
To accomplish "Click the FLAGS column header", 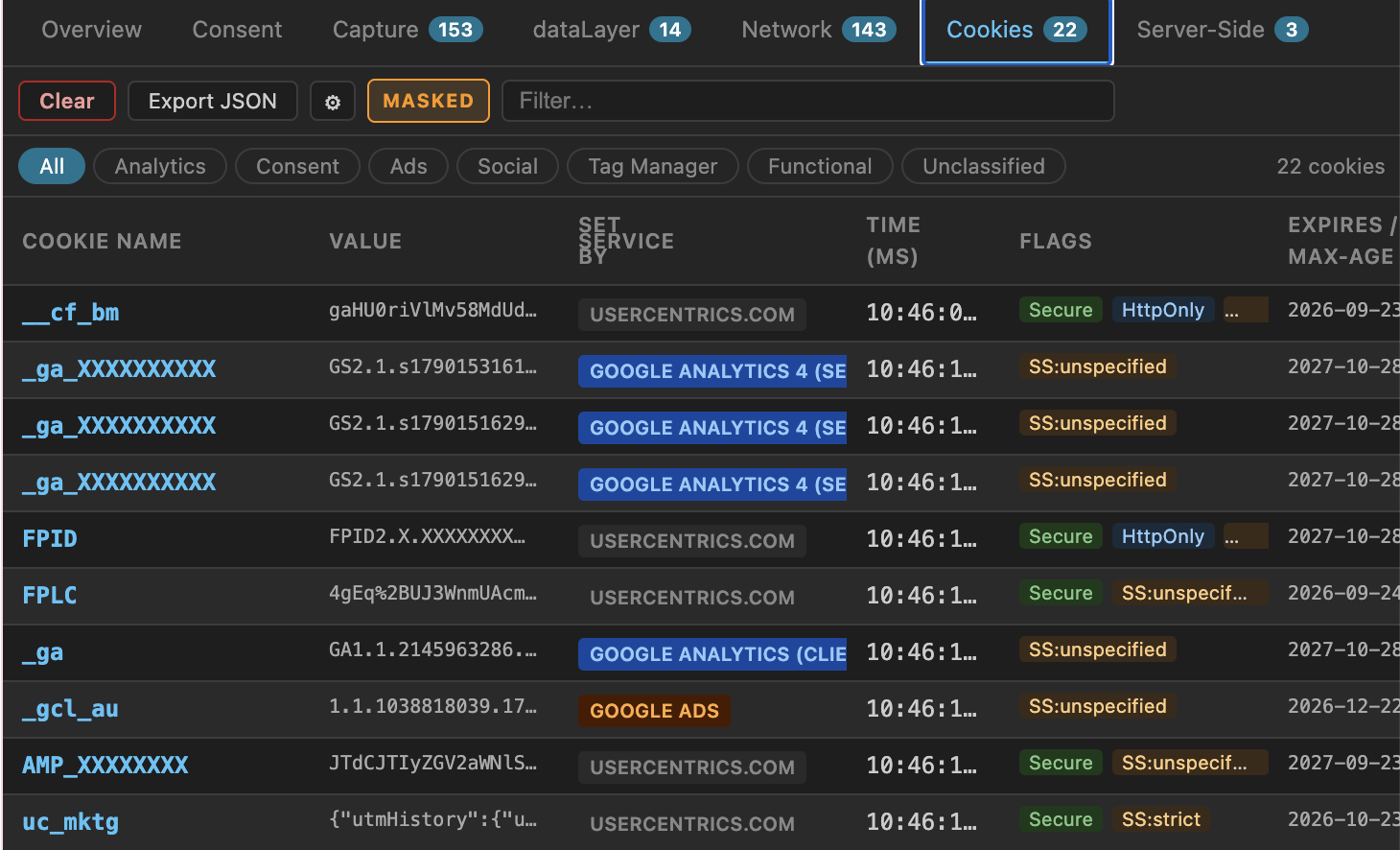I will [1056, 241].
